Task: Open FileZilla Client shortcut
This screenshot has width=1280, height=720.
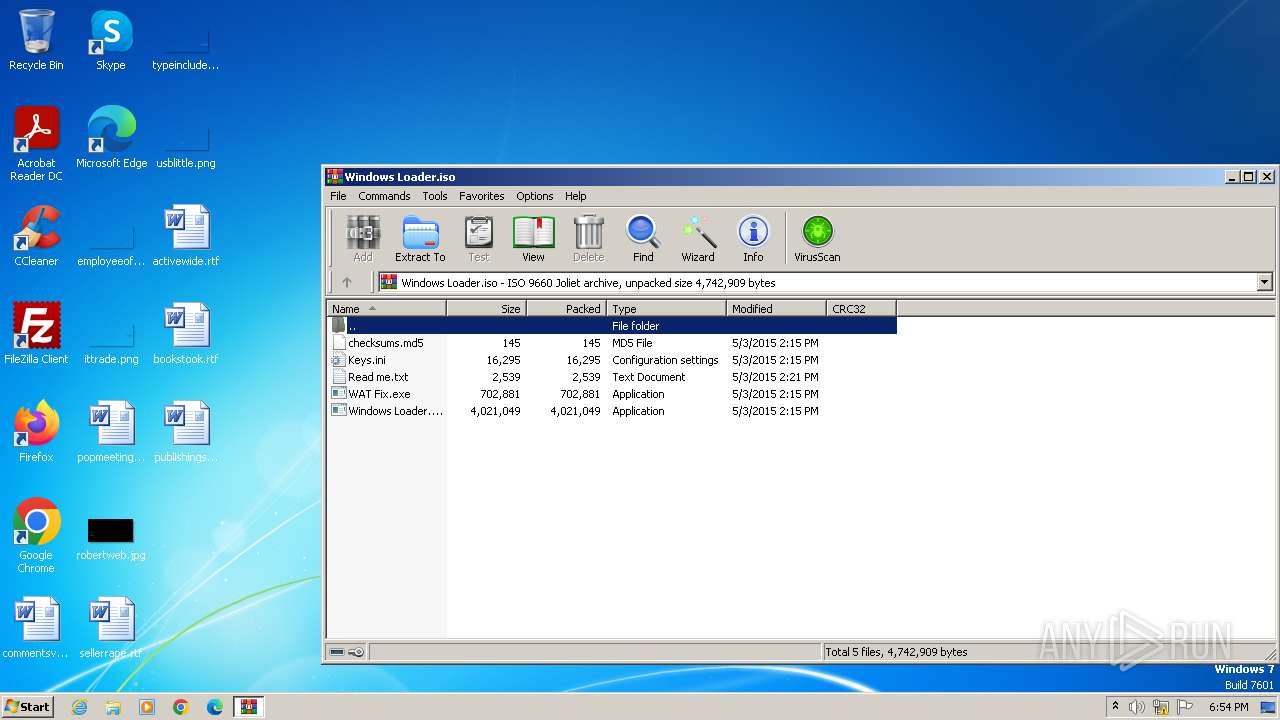Action: click(36, 334)
